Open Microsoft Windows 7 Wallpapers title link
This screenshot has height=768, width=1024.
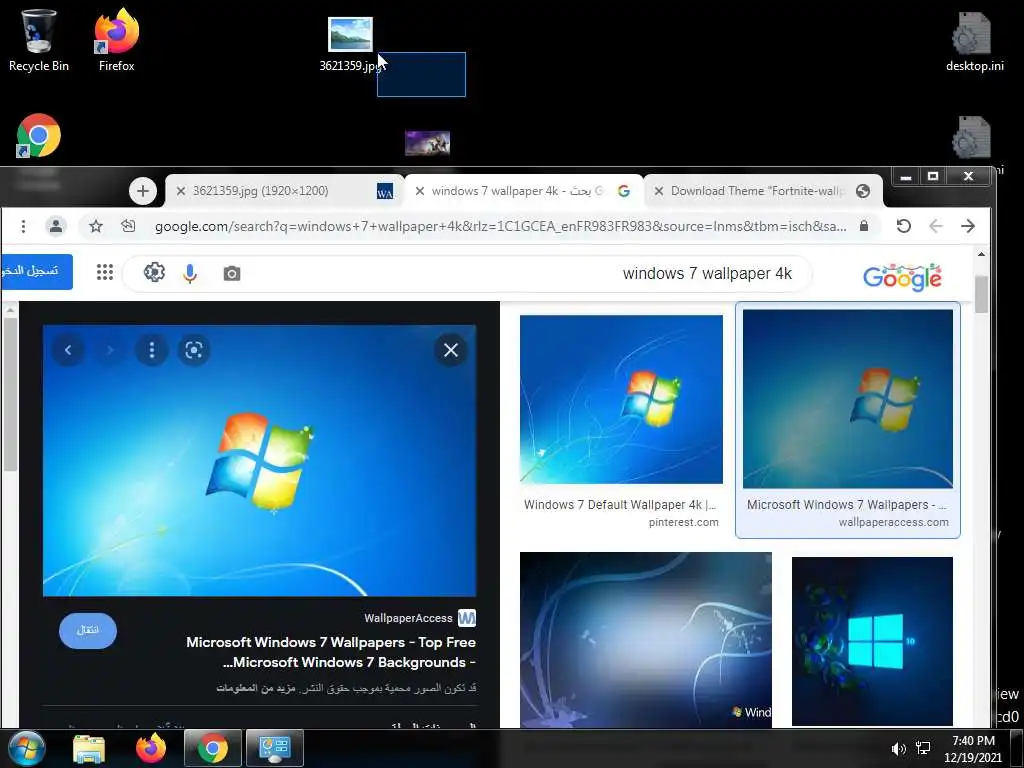[x=330, y=652]
